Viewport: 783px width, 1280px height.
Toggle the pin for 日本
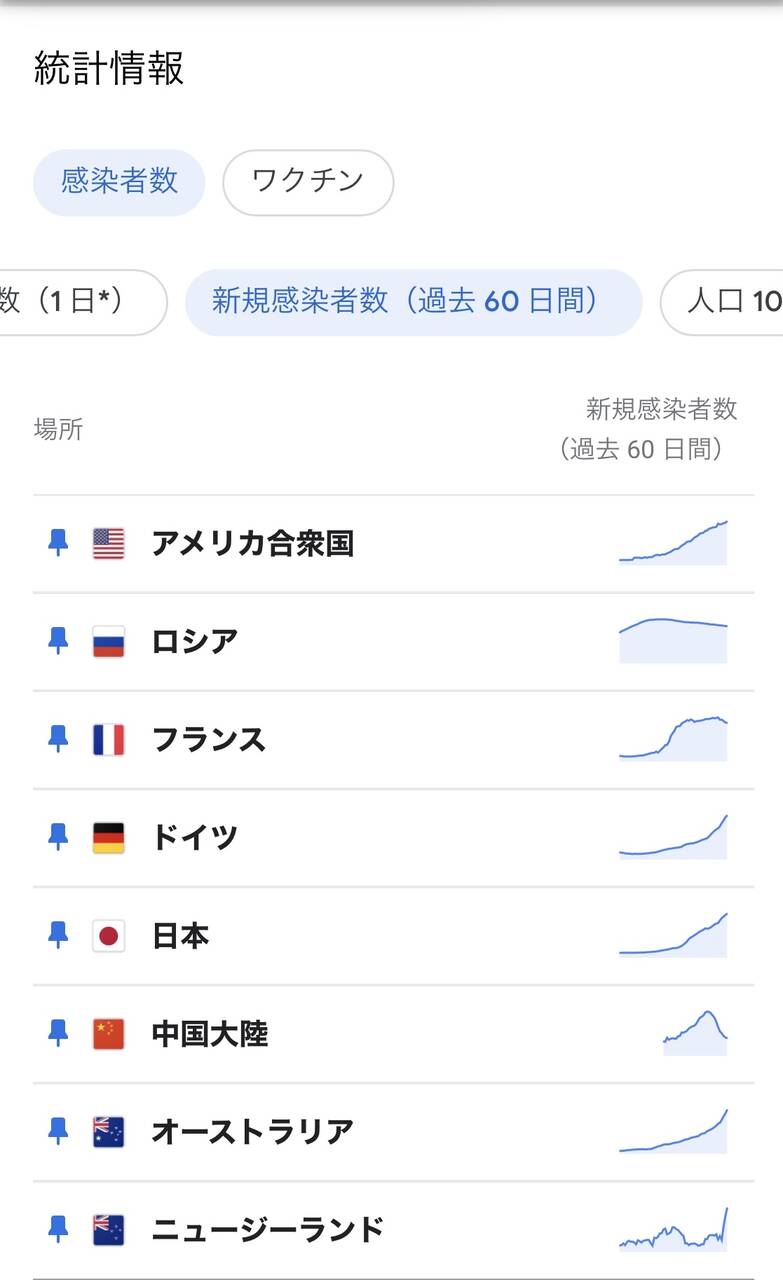click(x=58, y=935)
